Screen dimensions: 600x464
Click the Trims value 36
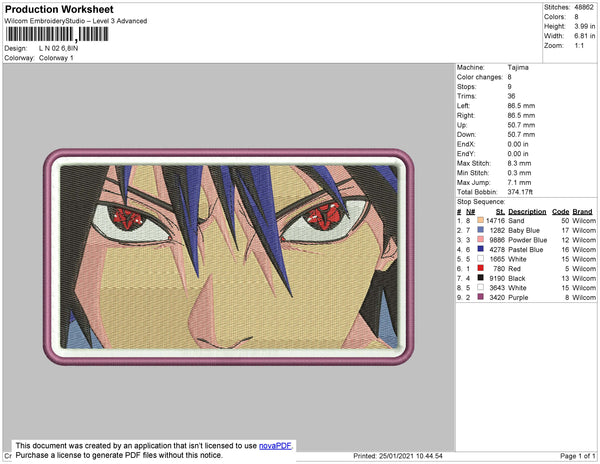coord(511,96)
